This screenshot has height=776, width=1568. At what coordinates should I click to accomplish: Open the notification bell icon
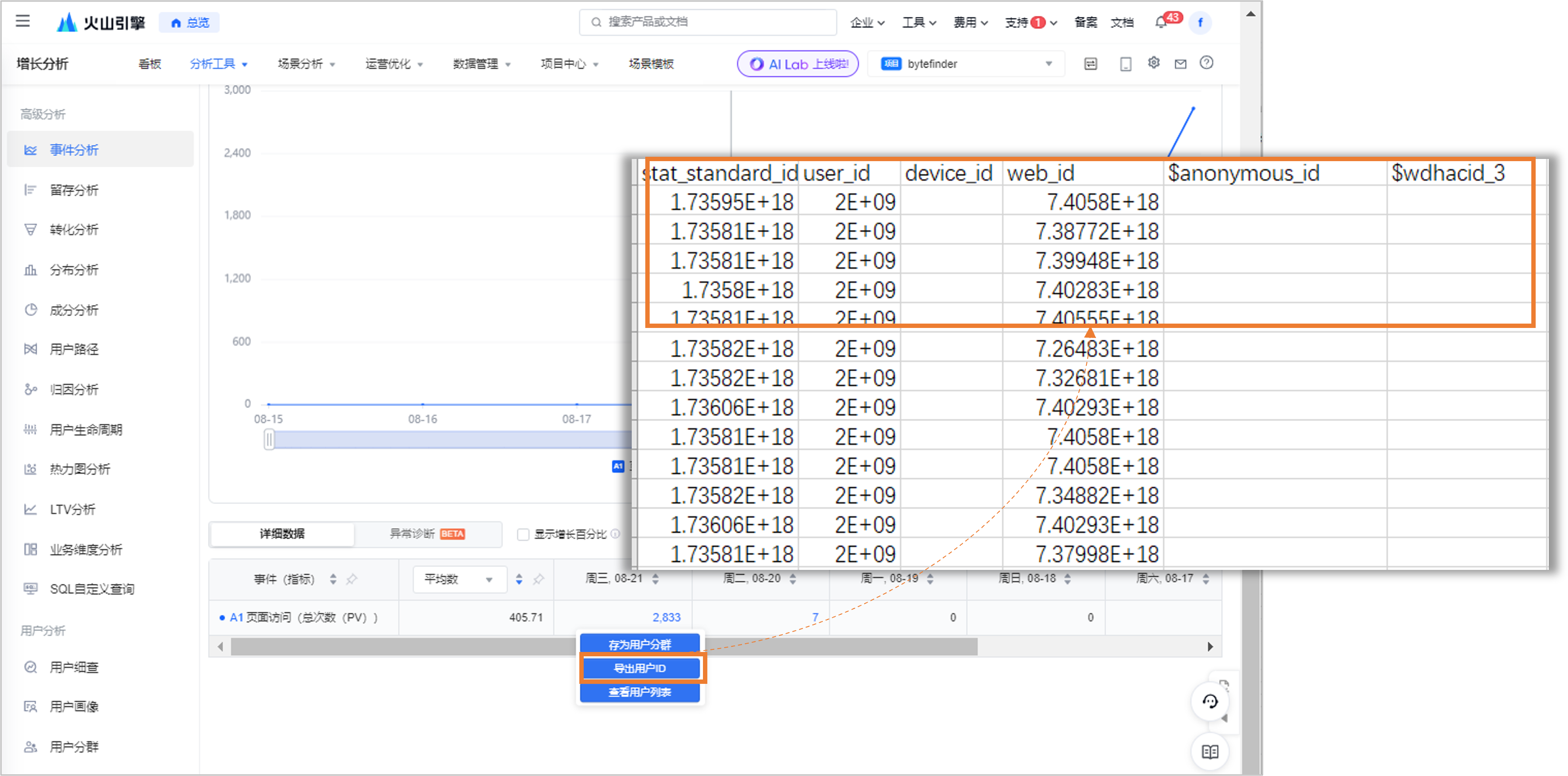(1161, 23)
